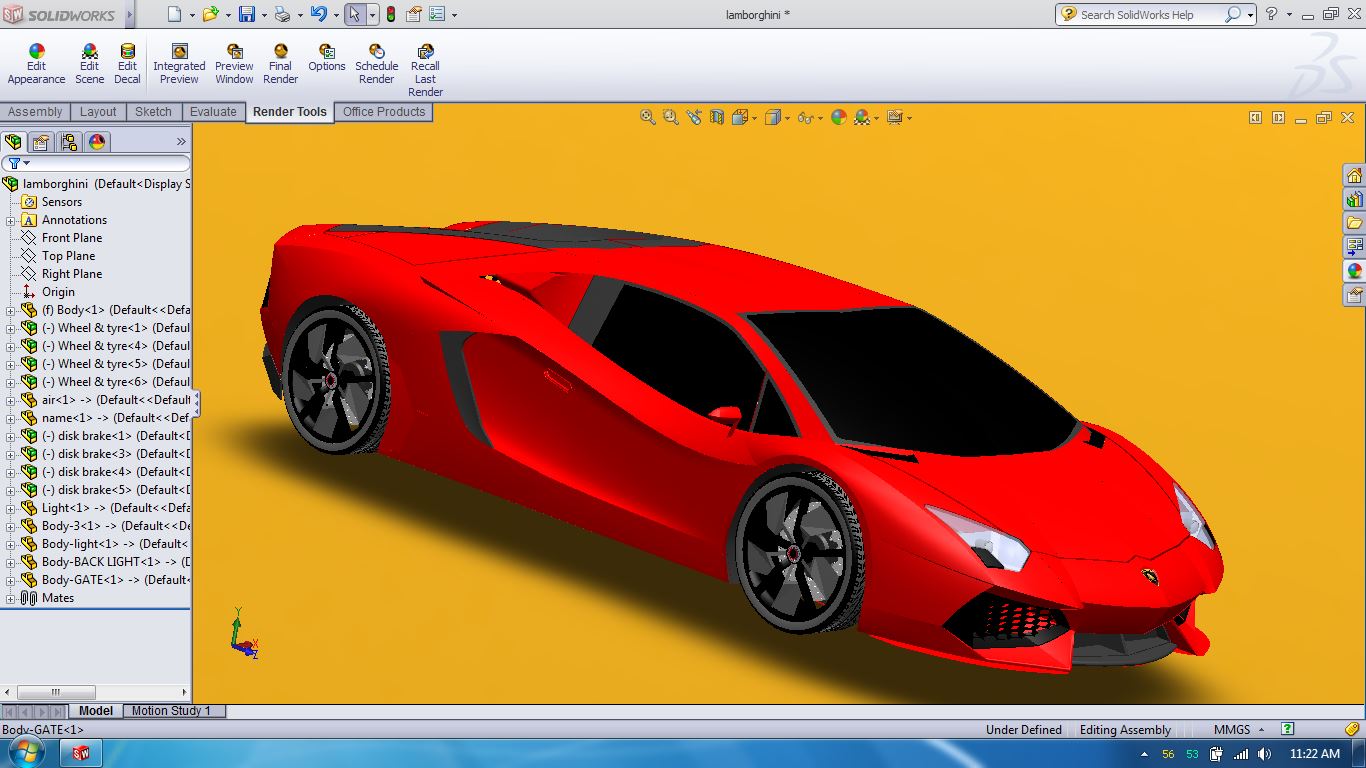The height and width of the screenshot is (768, 1366).
Task: Select the Edit Decal tool
Action: [127, 64]
